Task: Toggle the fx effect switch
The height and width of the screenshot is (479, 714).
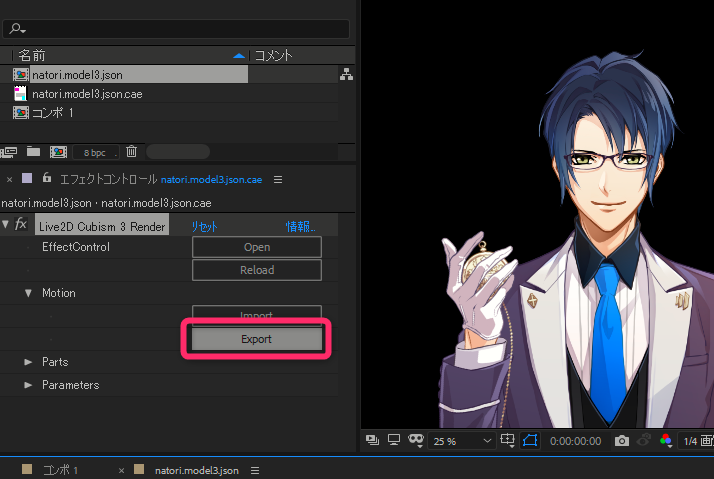Action: coord(21,224)
